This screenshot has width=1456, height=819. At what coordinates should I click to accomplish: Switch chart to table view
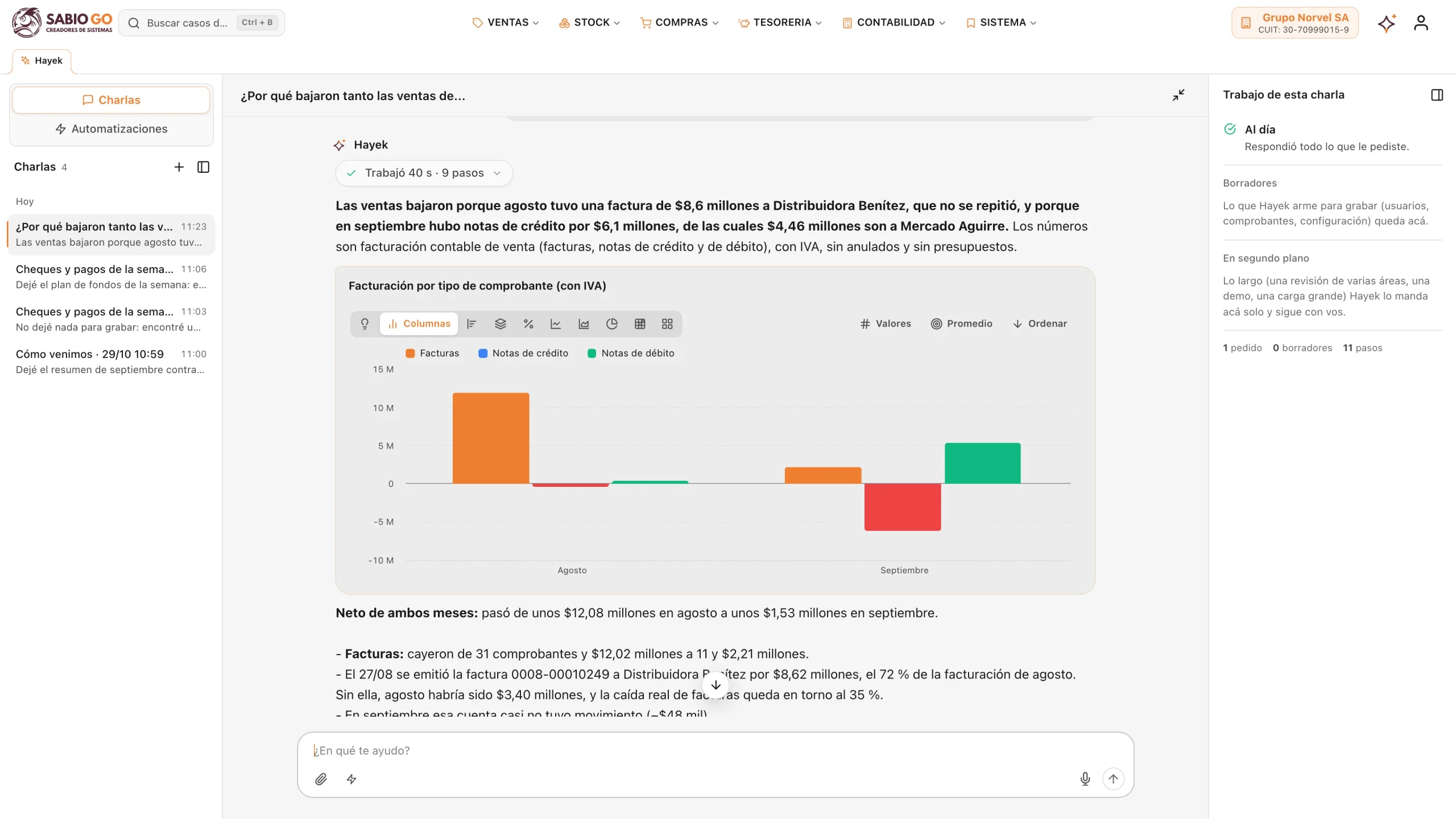click(640, 324)
